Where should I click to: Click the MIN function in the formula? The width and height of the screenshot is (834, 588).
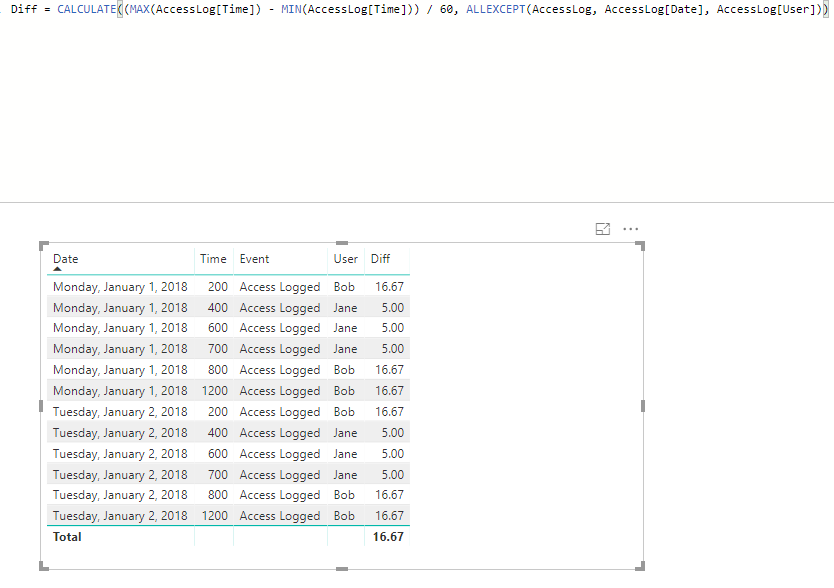click(291, 9)
